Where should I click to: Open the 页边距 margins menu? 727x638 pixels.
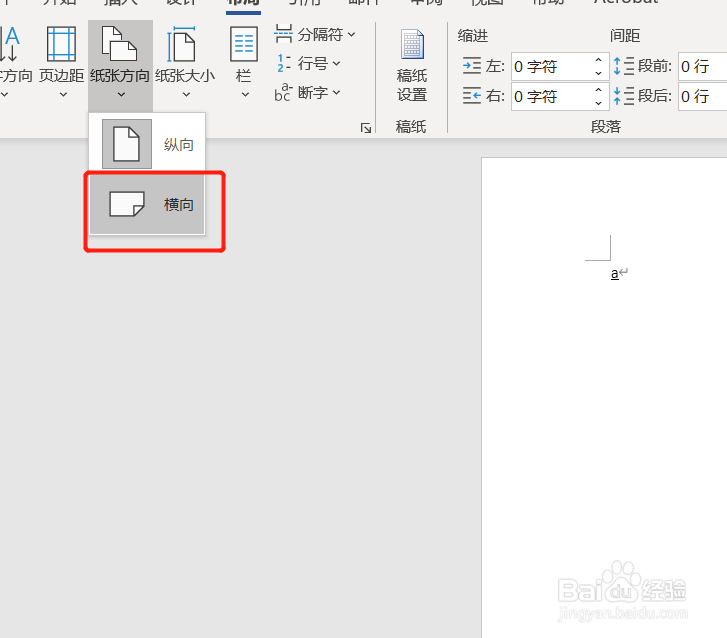(x=61, y=62)
